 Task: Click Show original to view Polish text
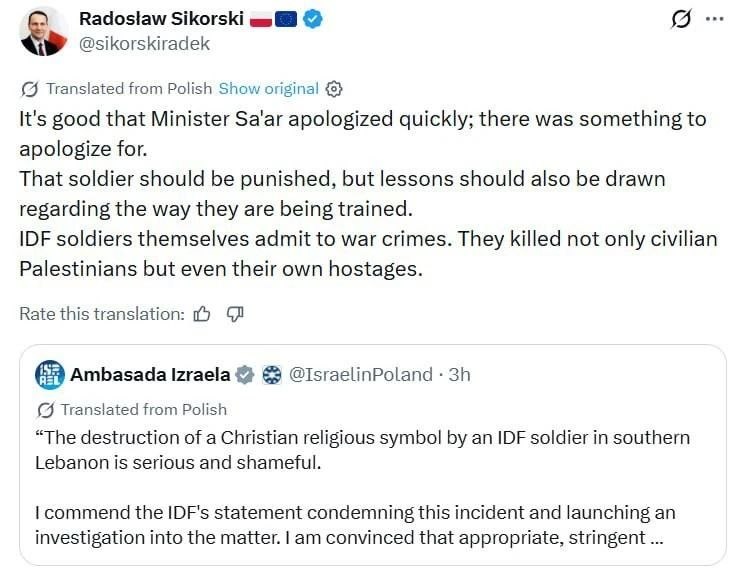268,88
